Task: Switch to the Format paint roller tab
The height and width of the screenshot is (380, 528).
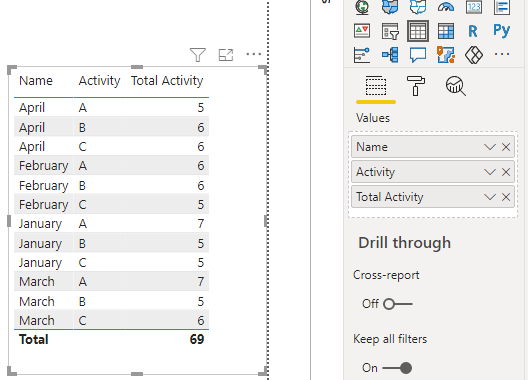Action: pyautogui.click(x=416, y=86)
